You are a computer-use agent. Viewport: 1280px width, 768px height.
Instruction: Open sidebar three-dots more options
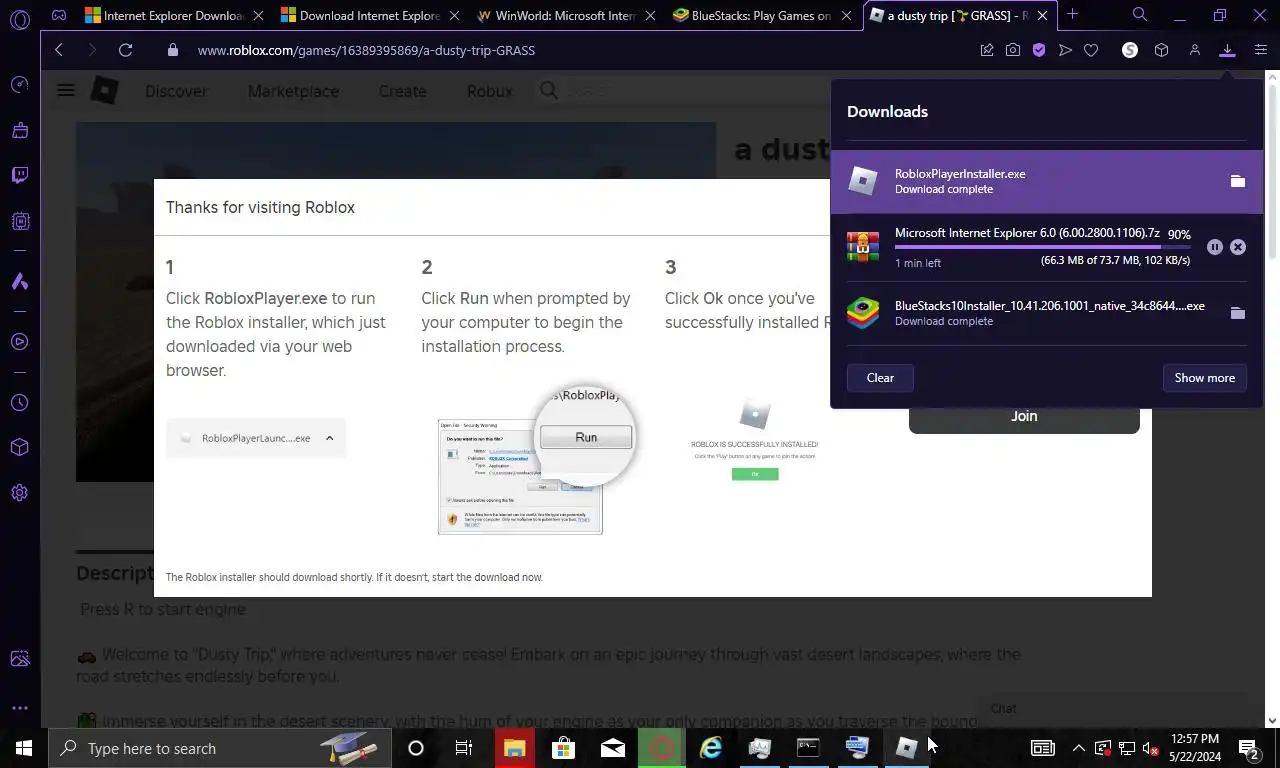tap(19, 708)
